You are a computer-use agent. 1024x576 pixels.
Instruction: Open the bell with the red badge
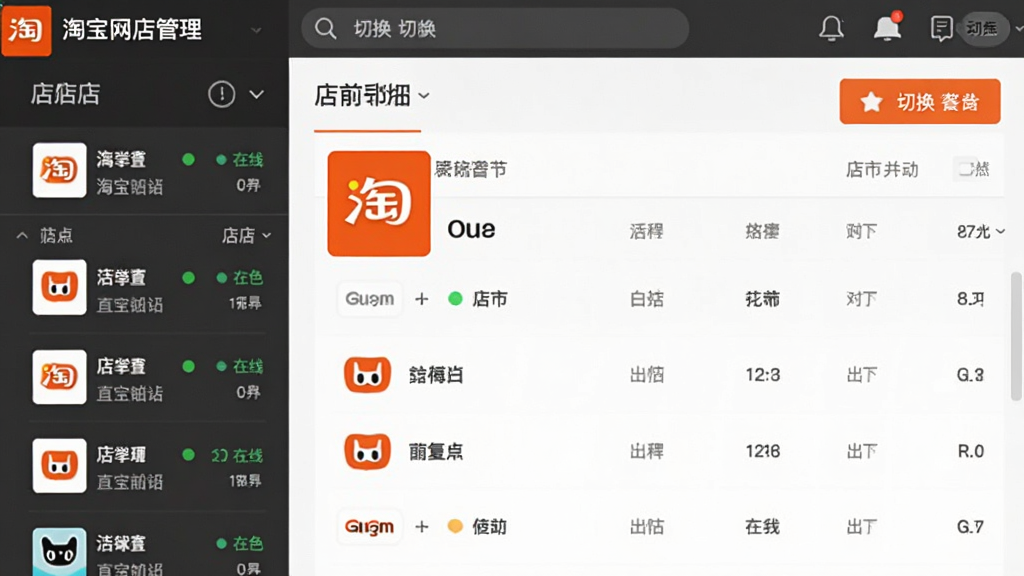coord(888,27)
